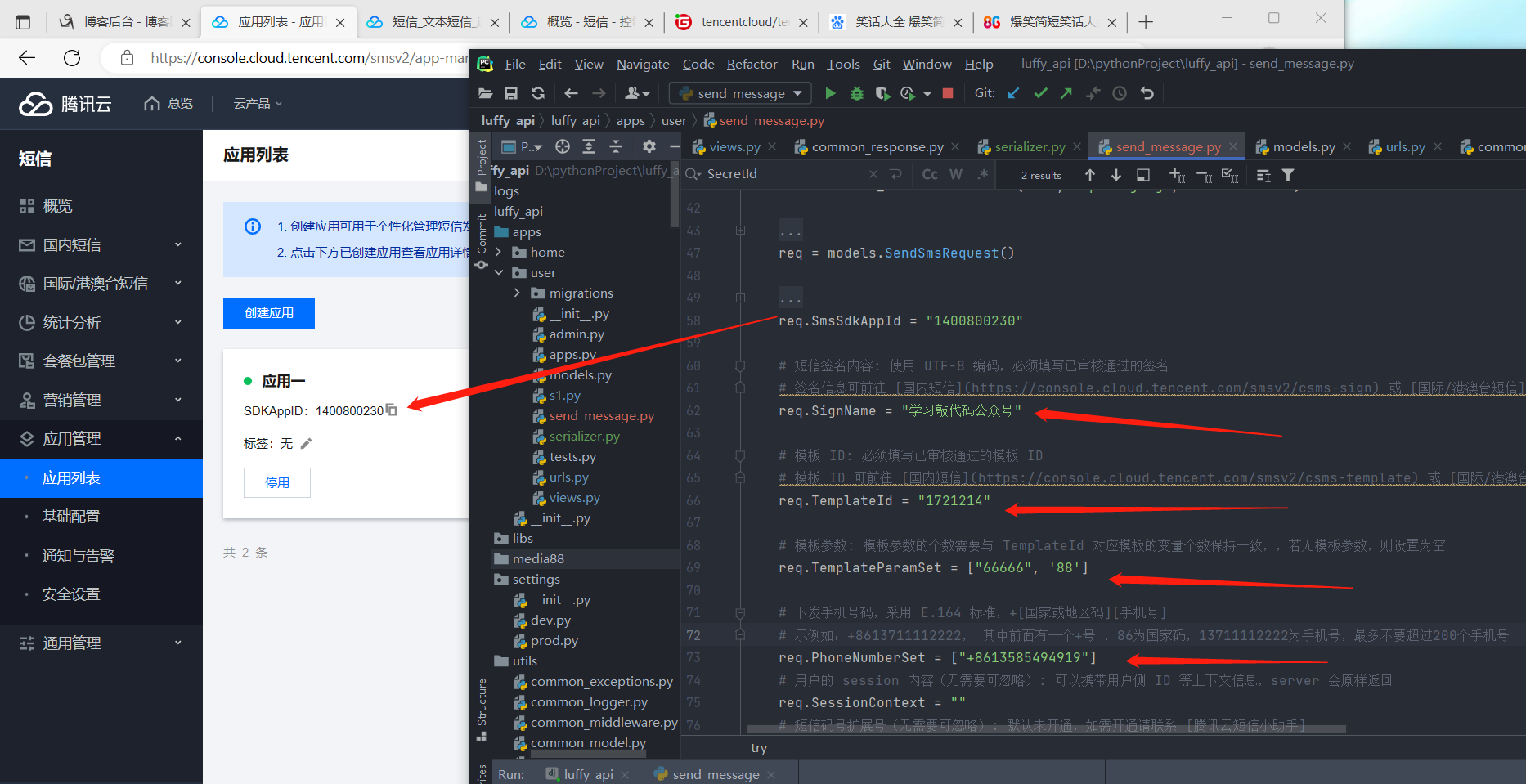
Task: Open the send_message run configuration dropdown
Action: pos(740,93)
